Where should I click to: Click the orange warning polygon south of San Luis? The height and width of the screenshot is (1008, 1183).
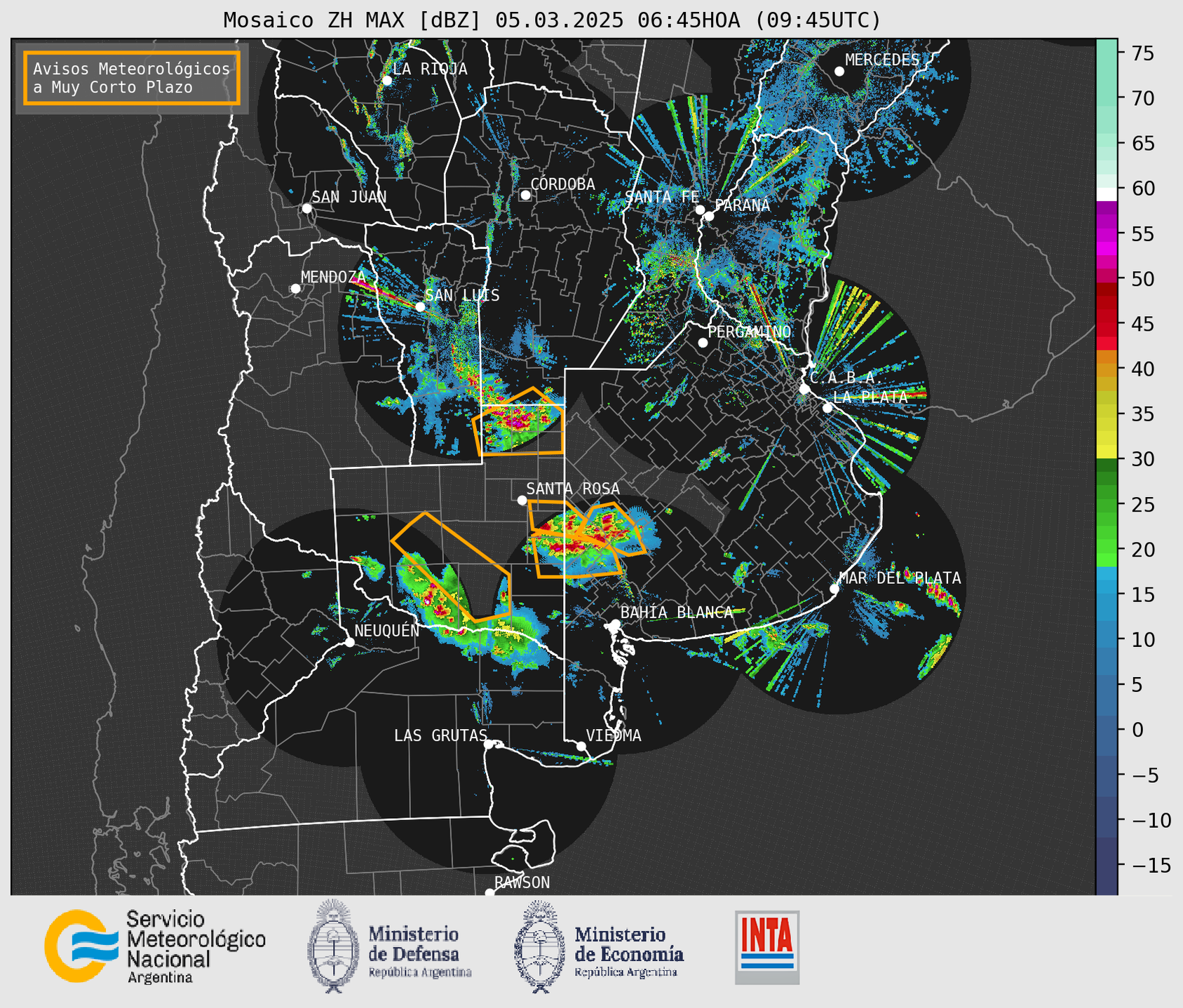pos(519,423)
